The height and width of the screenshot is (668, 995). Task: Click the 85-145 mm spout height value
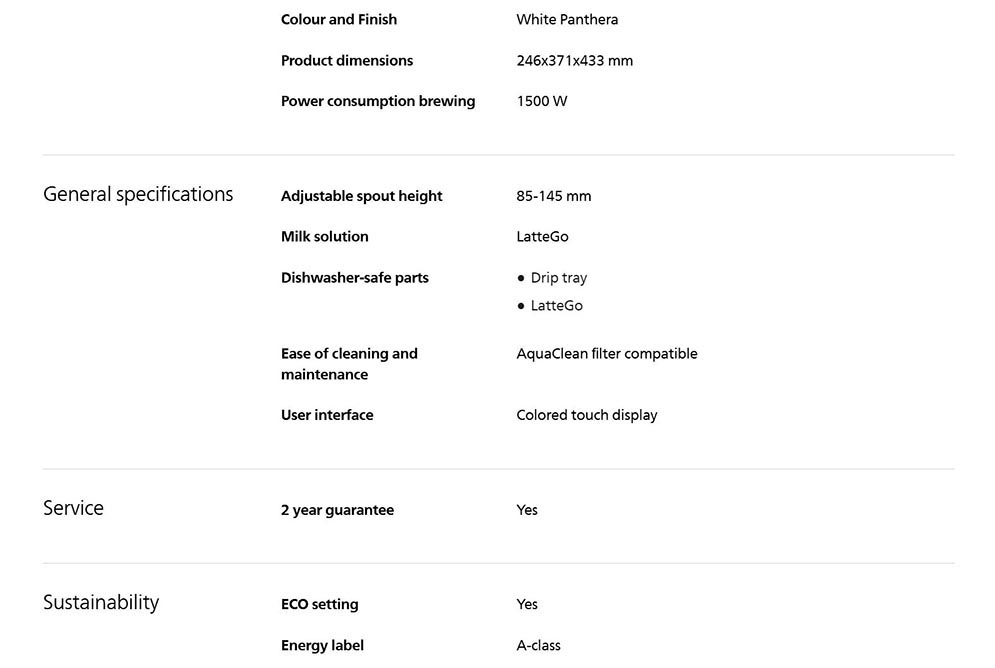click(x=554, y=196)
